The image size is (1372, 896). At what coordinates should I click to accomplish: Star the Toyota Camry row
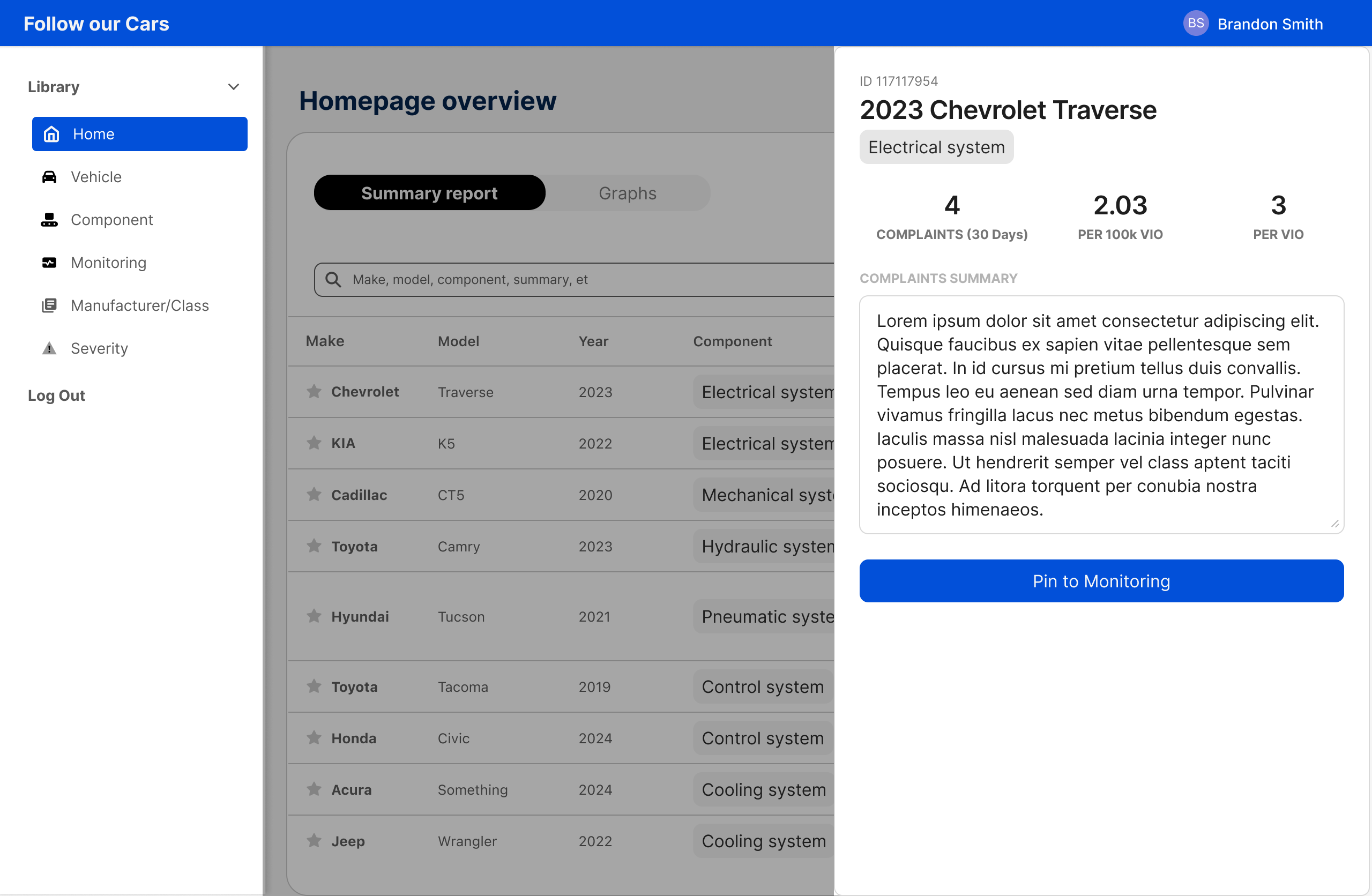tap(314, 546)
